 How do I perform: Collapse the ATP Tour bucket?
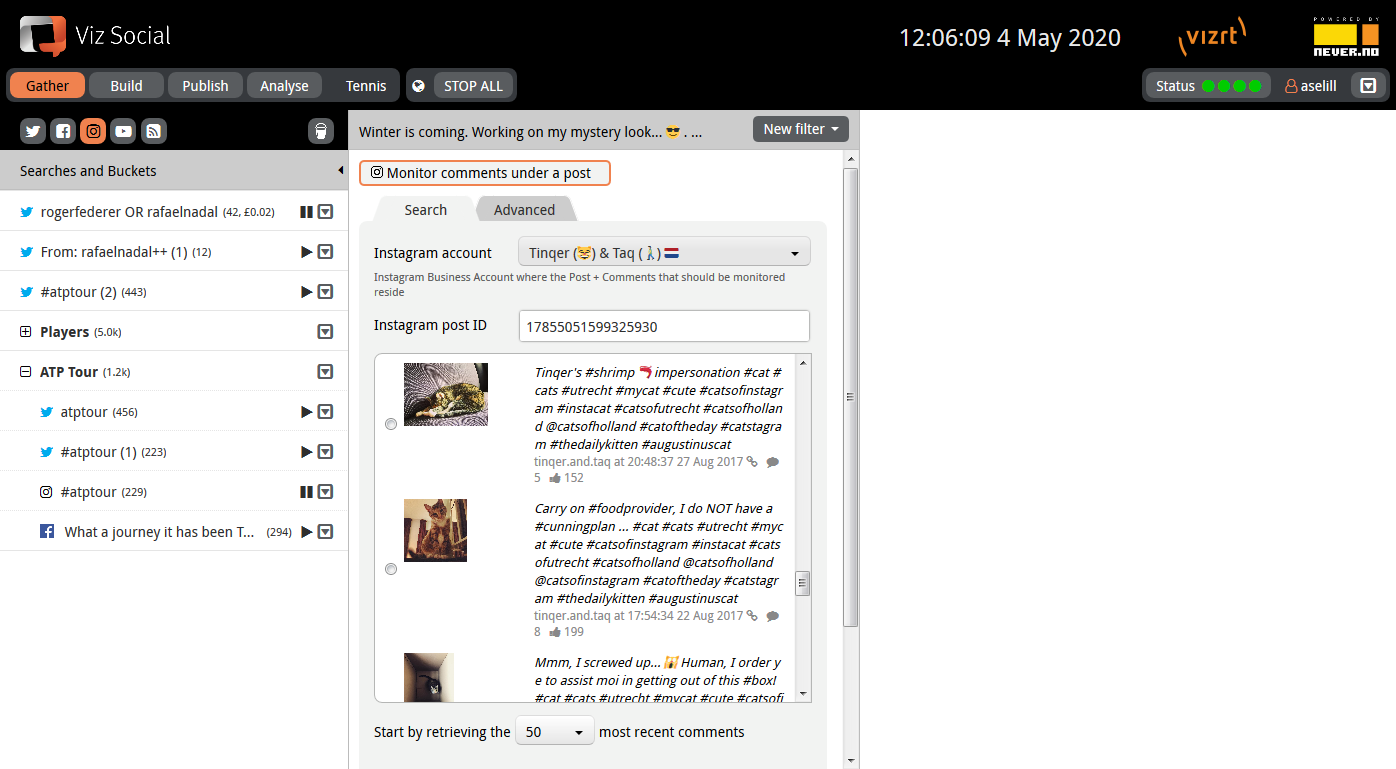[26, 372]
